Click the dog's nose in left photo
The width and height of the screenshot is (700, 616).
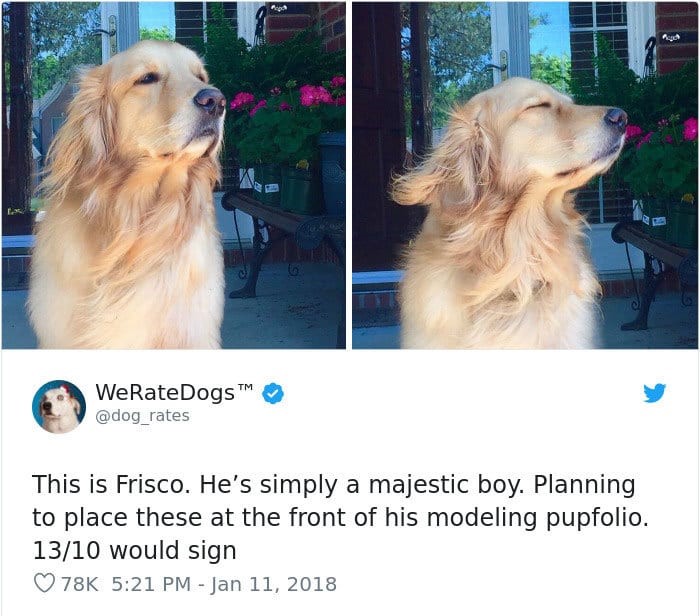[x=210, y=100]
